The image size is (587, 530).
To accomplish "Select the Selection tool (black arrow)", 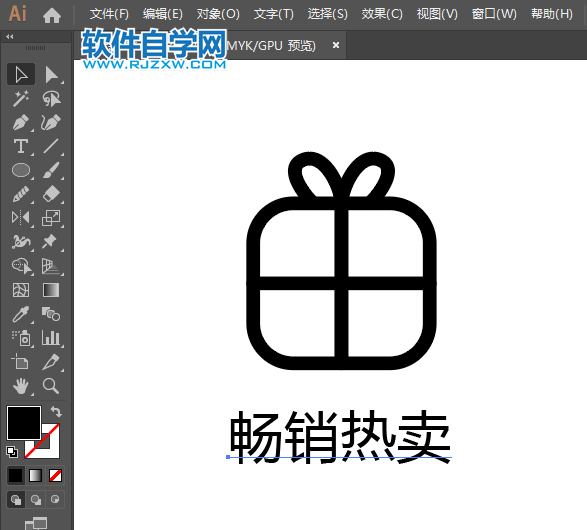I will pyautogui.click(x=21, y=74).
